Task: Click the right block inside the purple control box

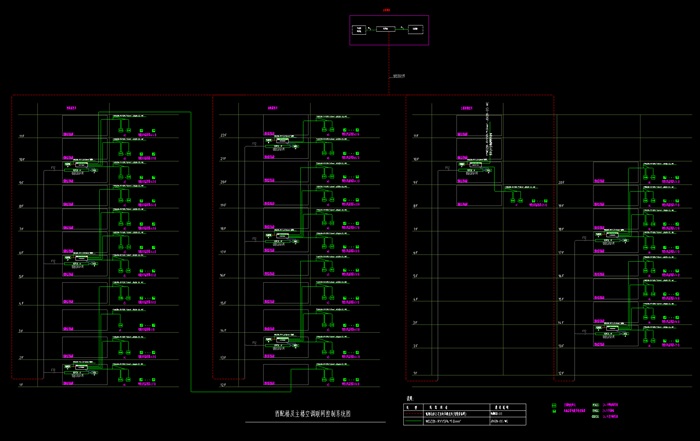Action: [415, 29]
